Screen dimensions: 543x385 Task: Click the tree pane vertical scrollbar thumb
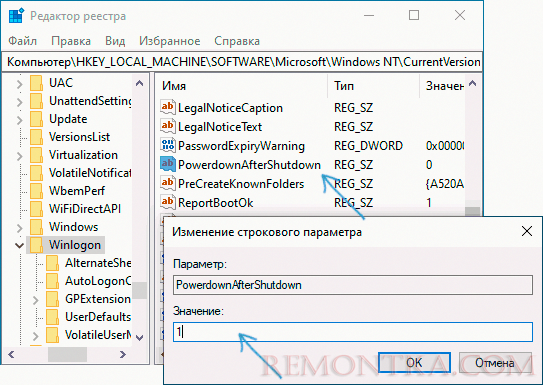tap(140, 290)
